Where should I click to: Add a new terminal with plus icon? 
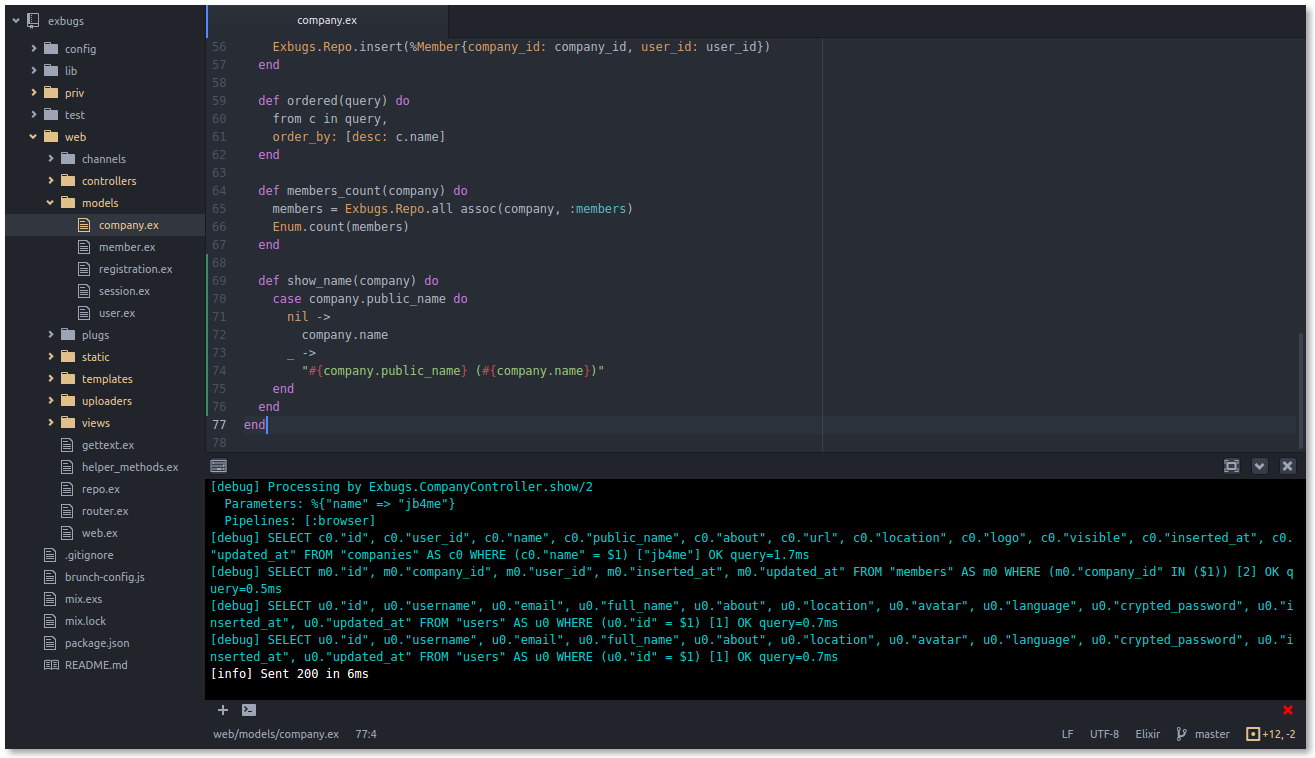coord(223,710)
